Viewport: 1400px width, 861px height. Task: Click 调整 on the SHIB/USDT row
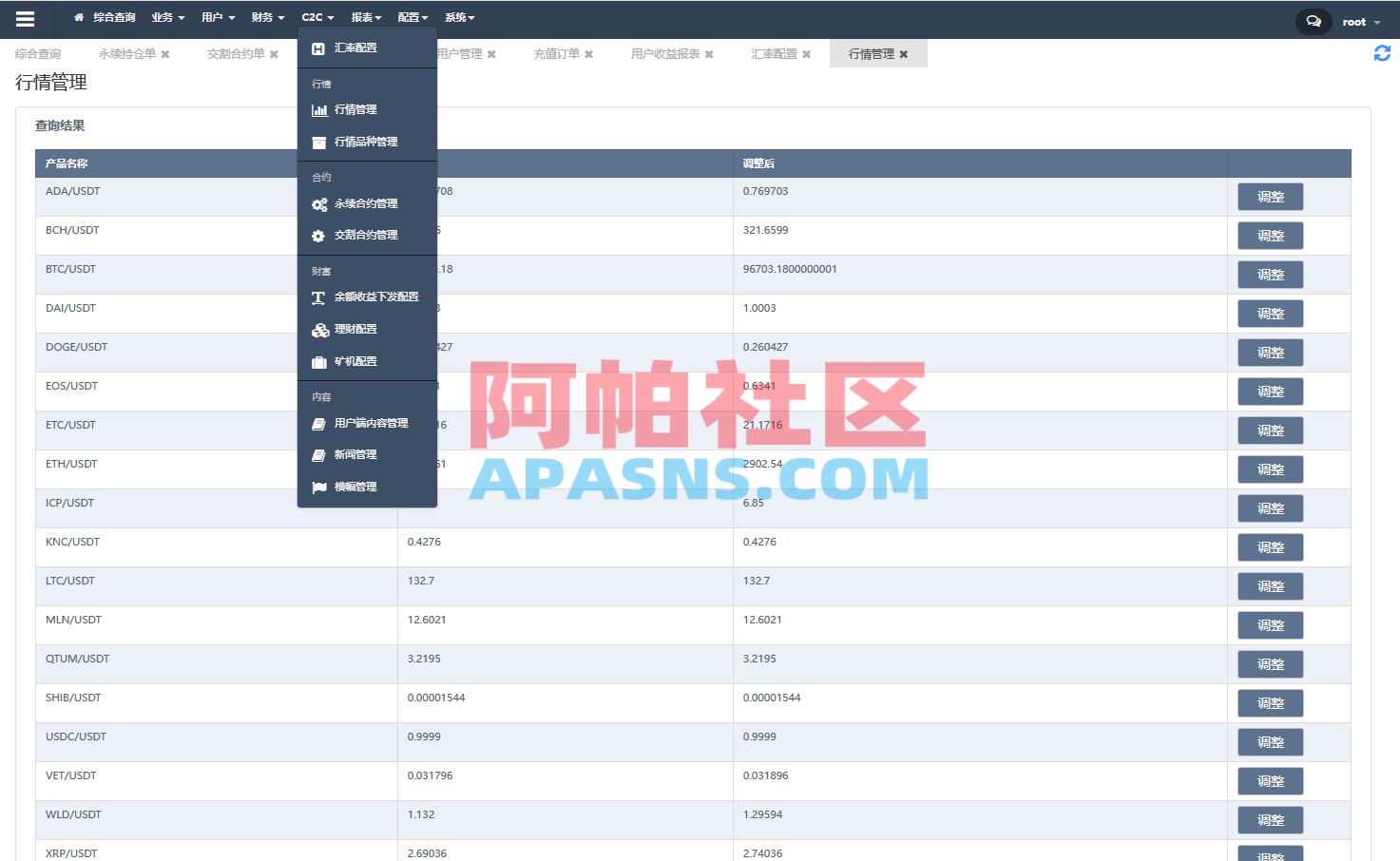1270,702
